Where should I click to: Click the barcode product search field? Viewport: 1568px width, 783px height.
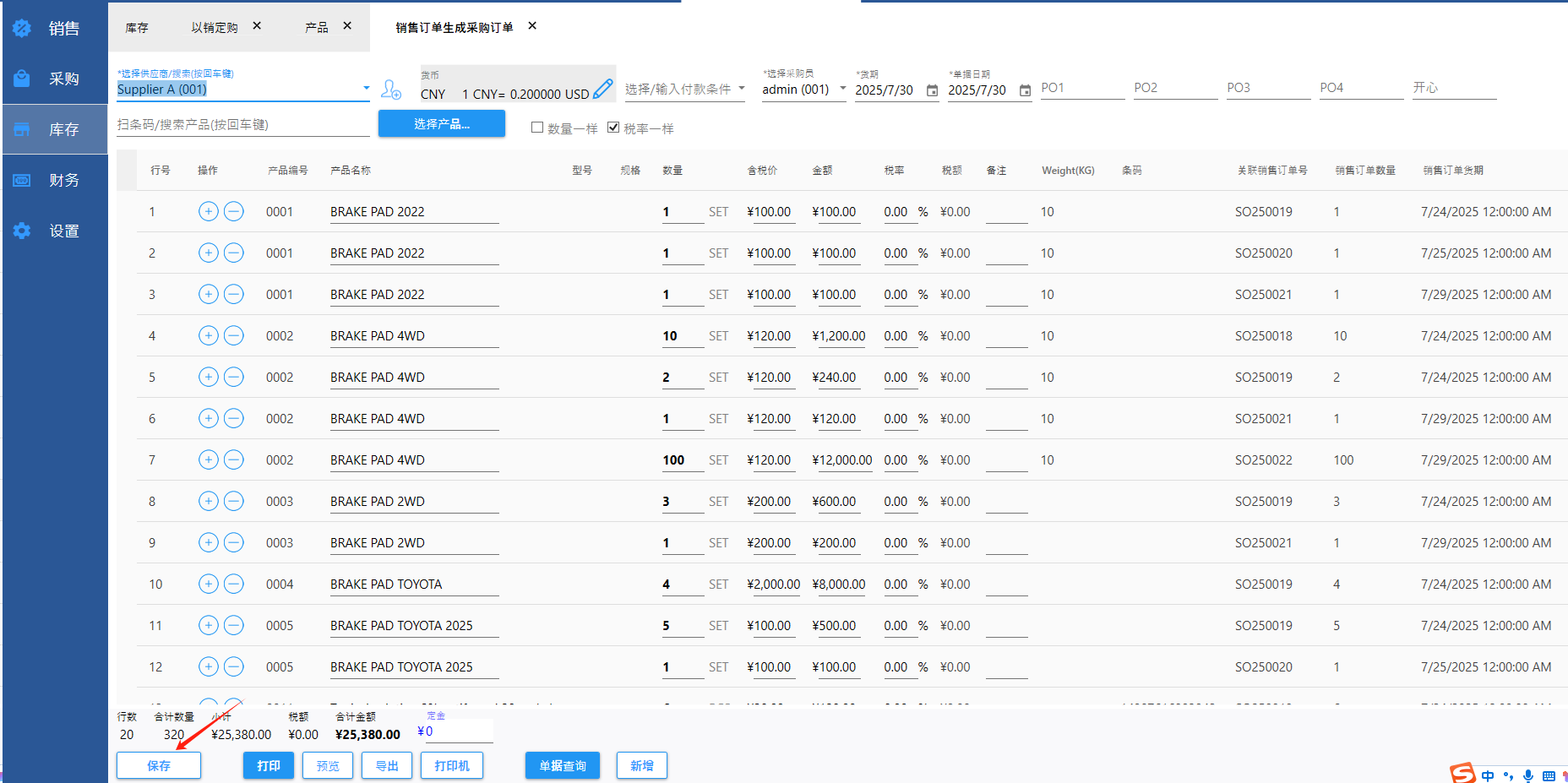[x=242, y=125]
